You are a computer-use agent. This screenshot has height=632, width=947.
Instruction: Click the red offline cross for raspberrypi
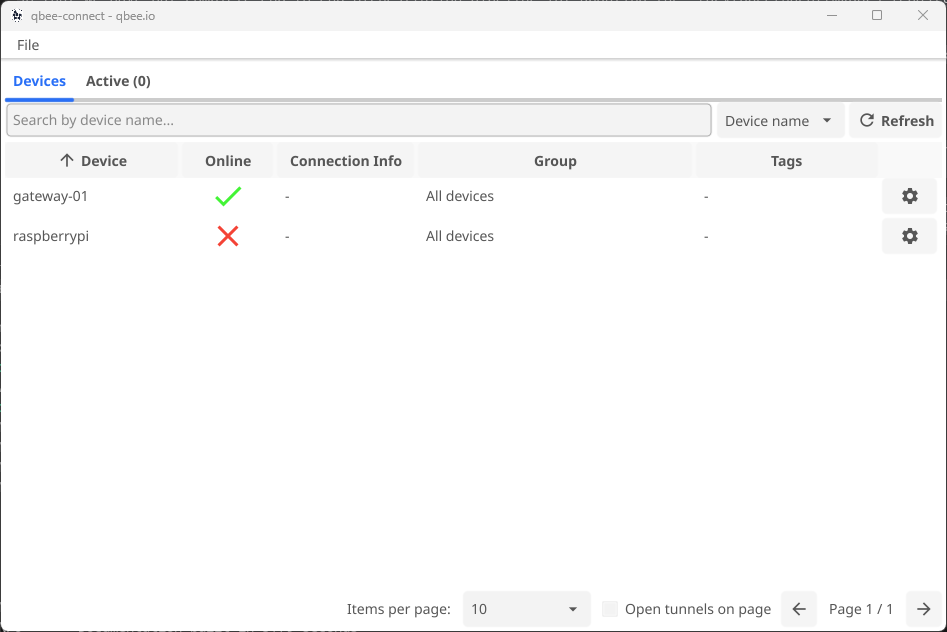tap(227, 236)
